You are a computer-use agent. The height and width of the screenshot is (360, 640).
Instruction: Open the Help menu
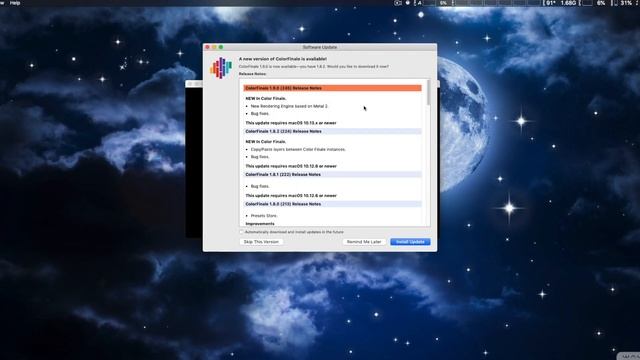click(15, 3)
